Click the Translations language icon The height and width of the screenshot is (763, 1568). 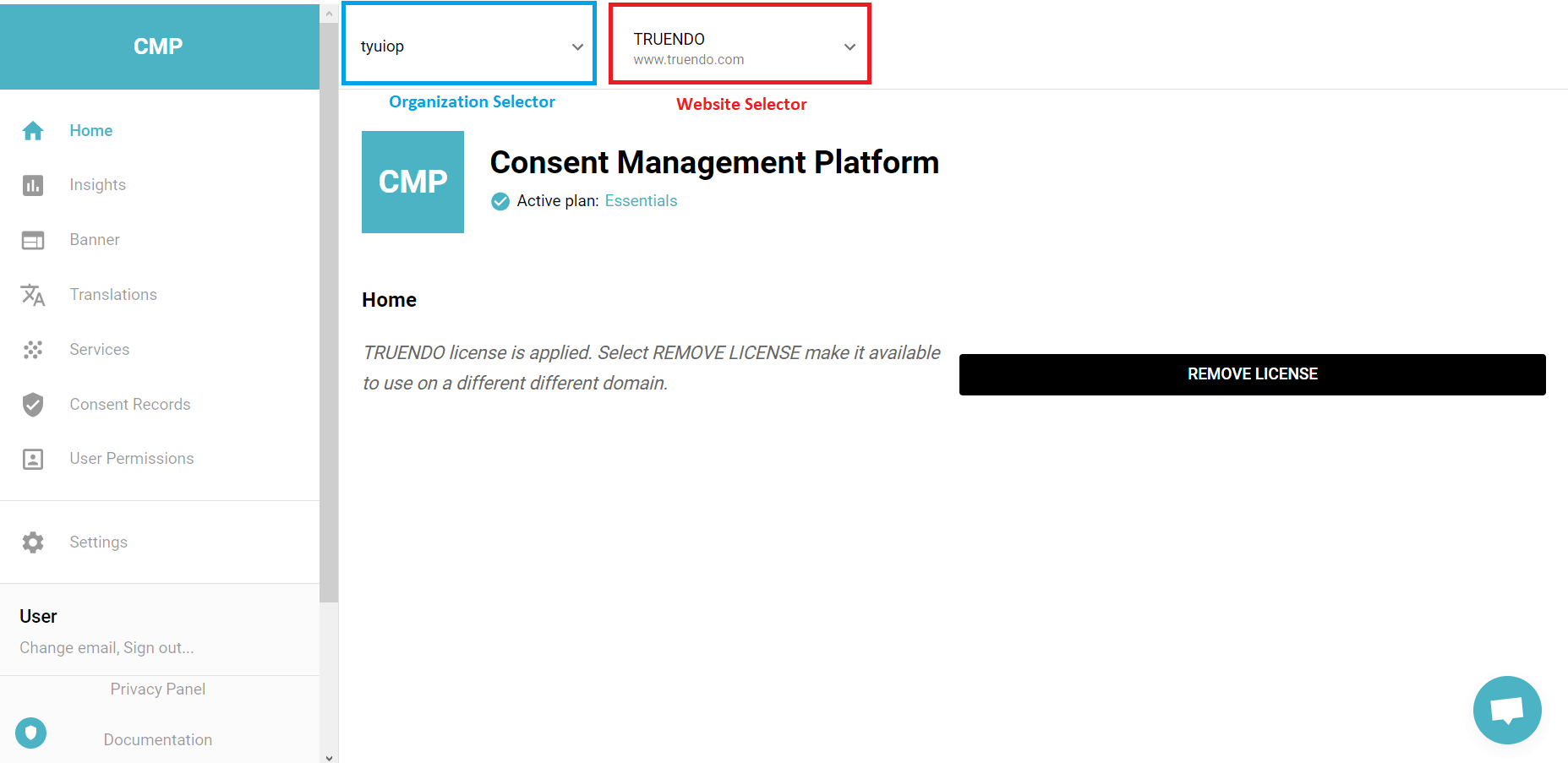pos(33,295)
